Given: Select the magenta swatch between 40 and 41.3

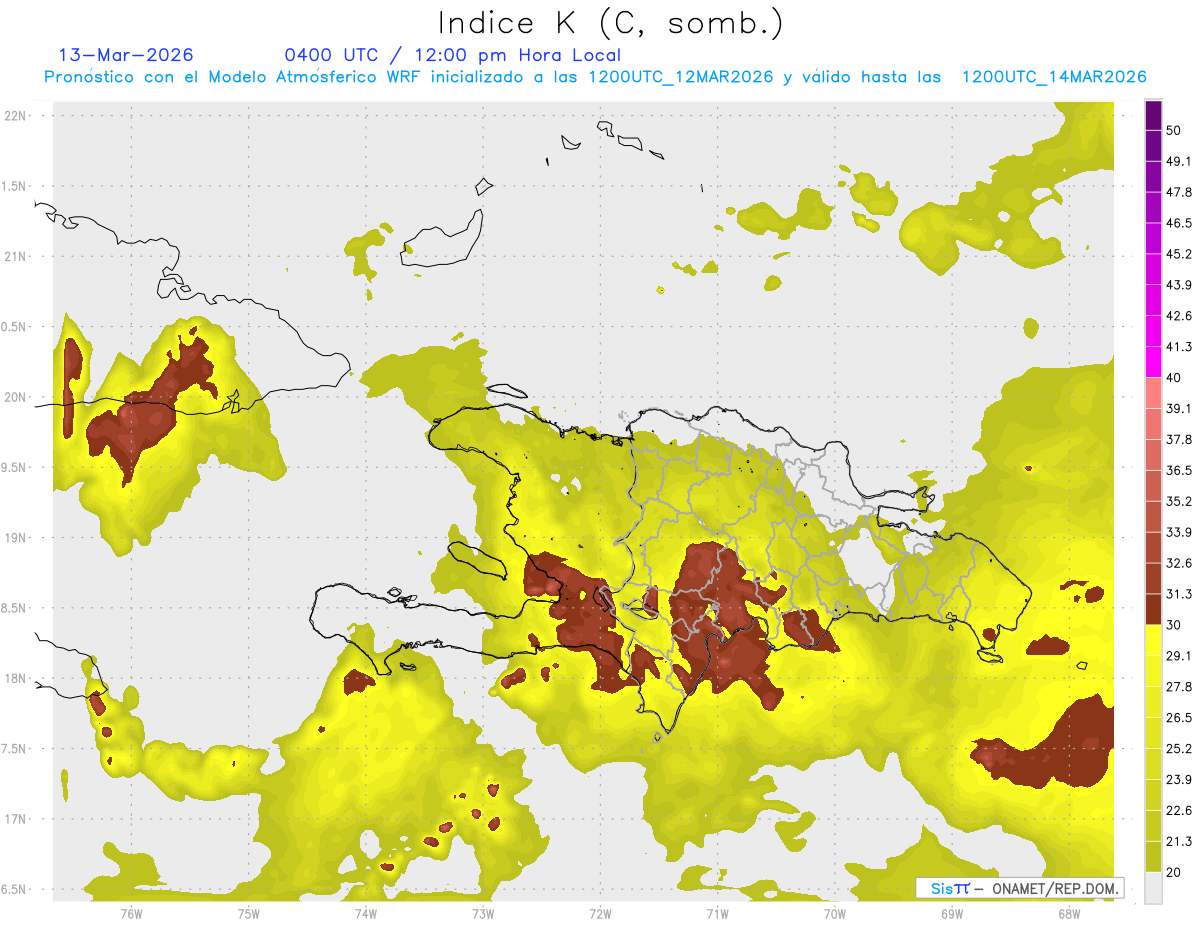Looking at the screenshot, I should click(x=1153, y=362).
